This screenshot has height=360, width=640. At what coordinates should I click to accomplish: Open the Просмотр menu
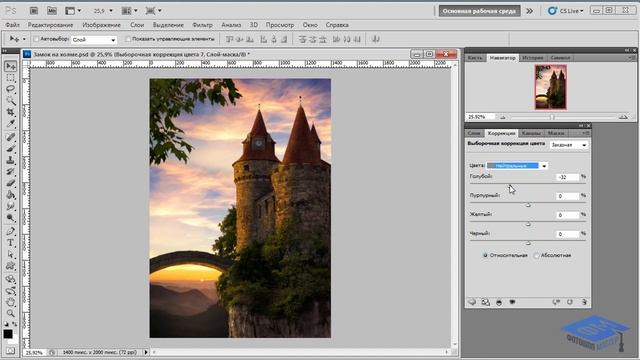280,25
